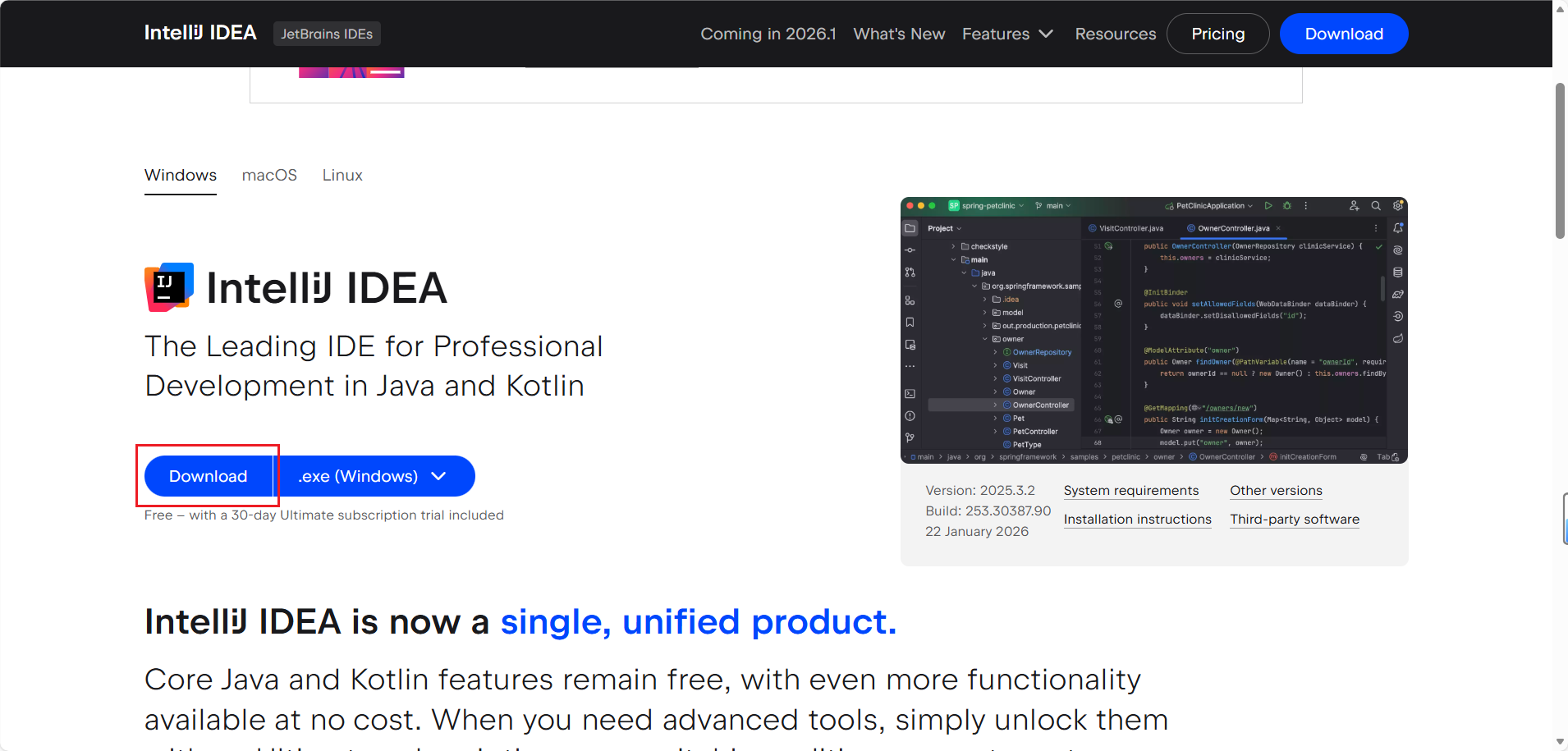Screen dimensions: 1568x751
Task: Click the JetBrains IDEs badge
Action: [327, 34]
